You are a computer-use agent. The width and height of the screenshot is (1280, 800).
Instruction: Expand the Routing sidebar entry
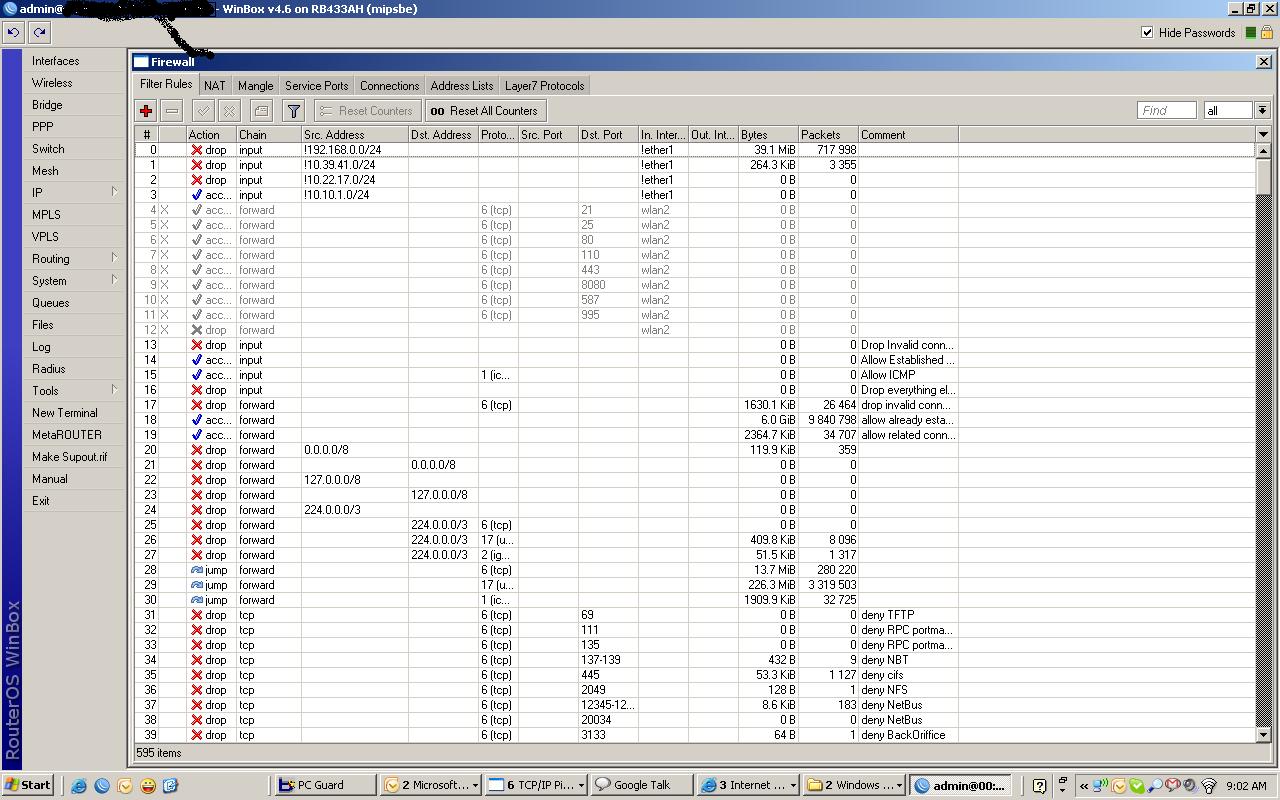tap(50, 258)
